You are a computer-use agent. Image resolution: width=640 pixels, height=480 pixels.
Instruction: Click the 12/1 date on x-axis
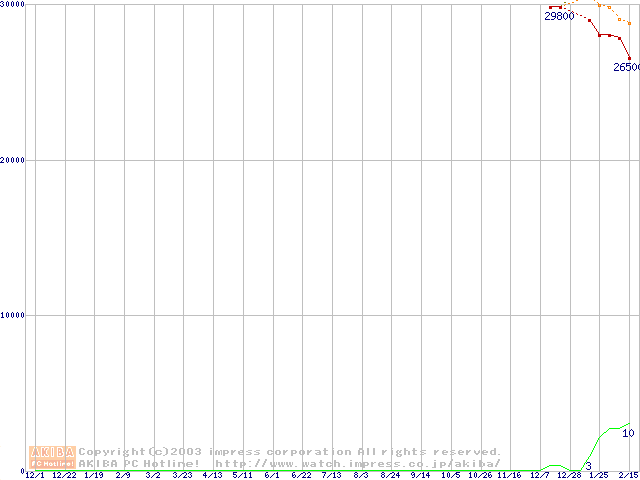[34, 475]
